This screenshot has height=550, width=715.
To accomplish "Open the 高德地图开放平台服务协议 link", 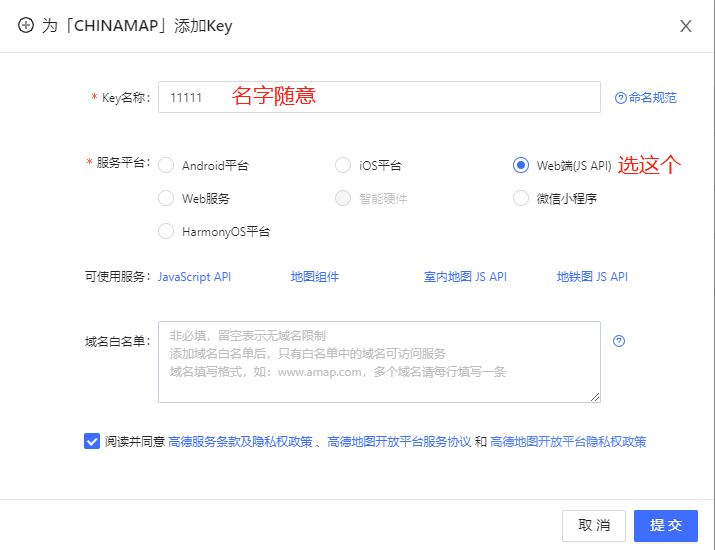I will pos(399,441).
